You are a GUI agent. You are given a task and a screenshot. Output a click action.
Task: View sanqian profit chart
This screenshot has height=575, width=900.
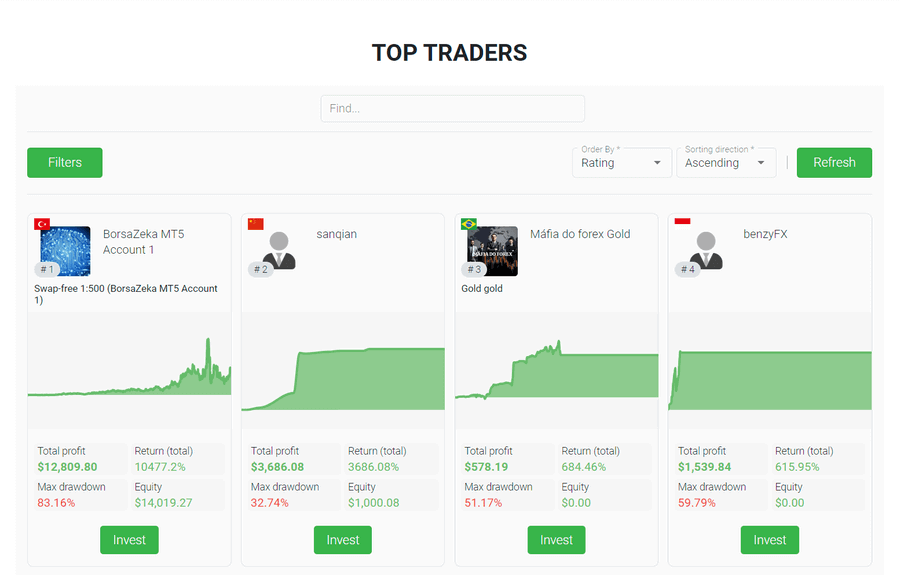click(x=343, y=370)
